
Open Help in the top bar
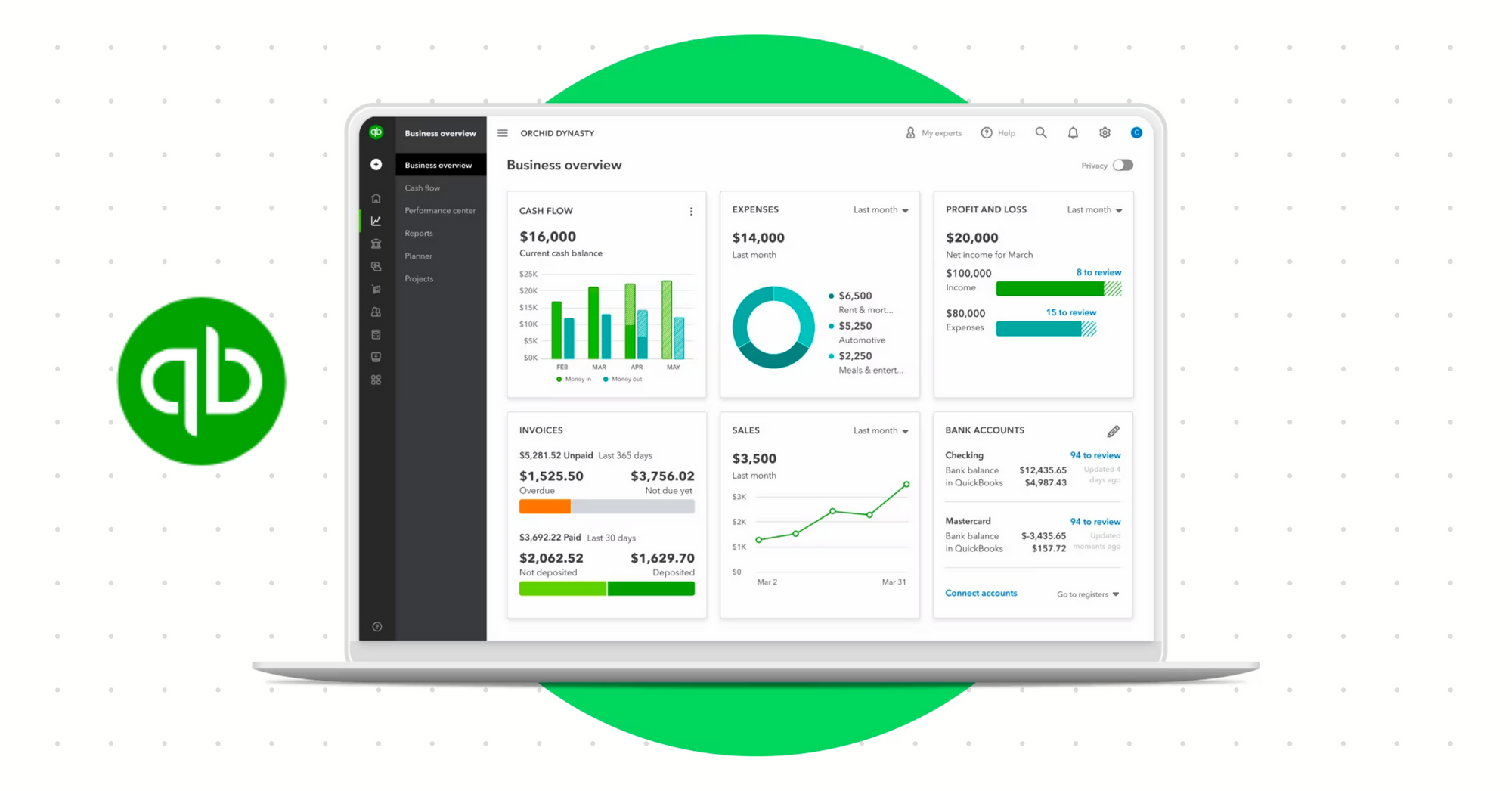coord(998,133)
